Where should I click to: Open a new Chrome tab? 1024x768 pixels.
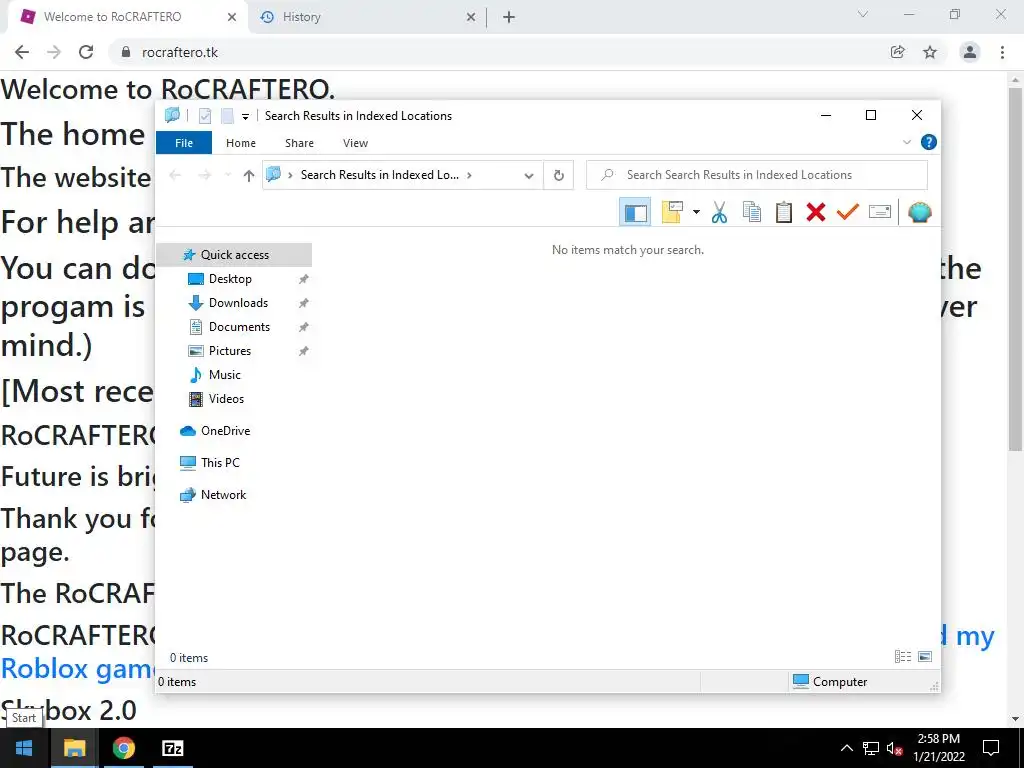(x=509, y=18)
